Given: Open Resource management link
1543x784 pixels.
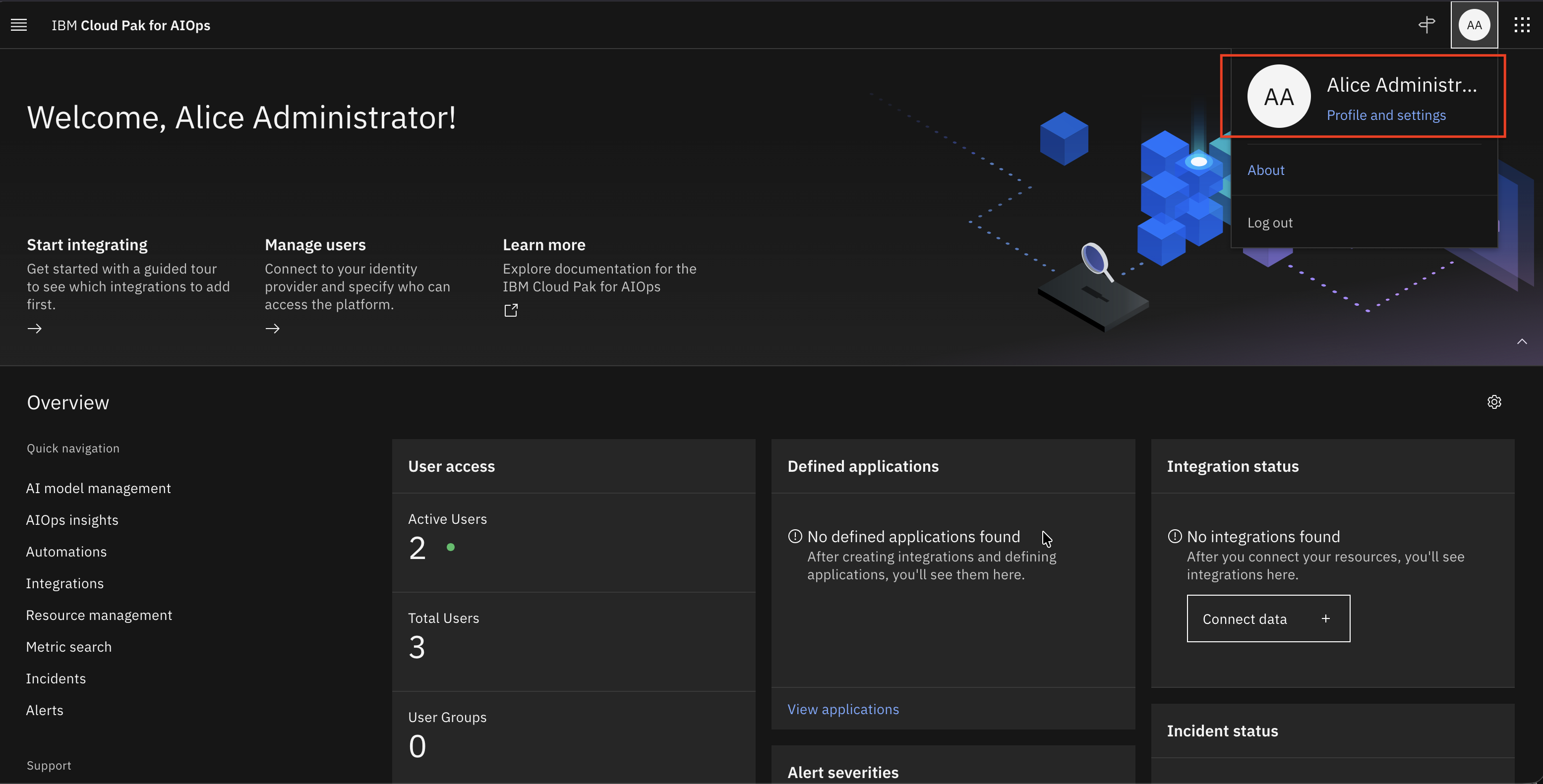Looking at the screenshot, I should [x=99, y=615].
